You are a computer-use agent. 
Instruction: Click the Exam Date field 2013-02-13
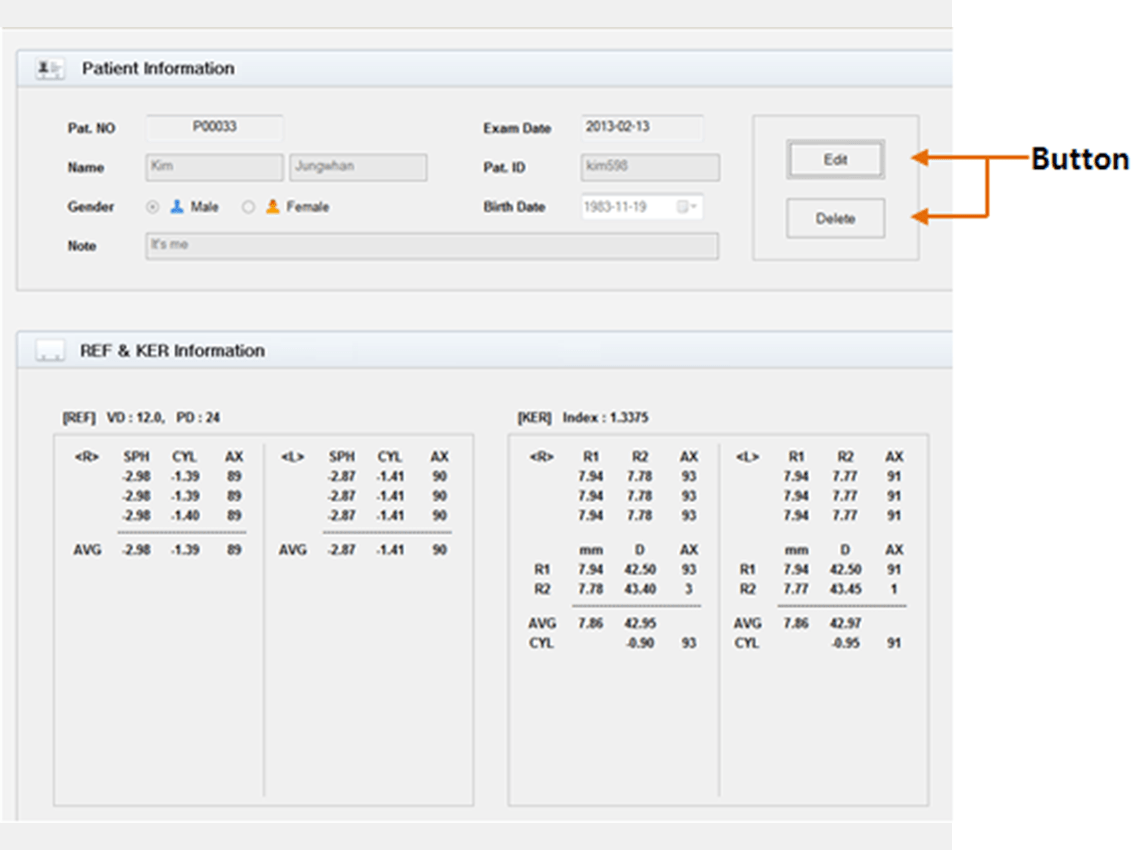click(x=642, y=127)
